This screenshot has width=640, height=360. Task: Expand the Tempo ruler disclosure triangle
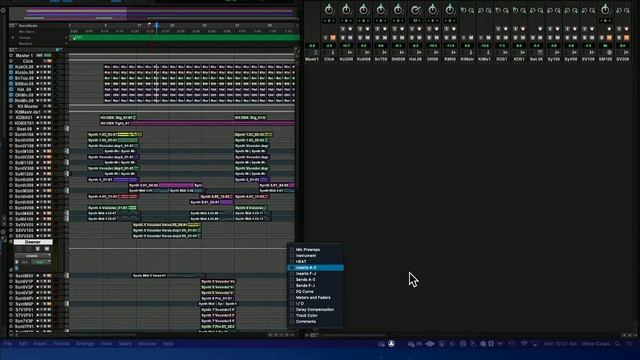pos(13,38)
